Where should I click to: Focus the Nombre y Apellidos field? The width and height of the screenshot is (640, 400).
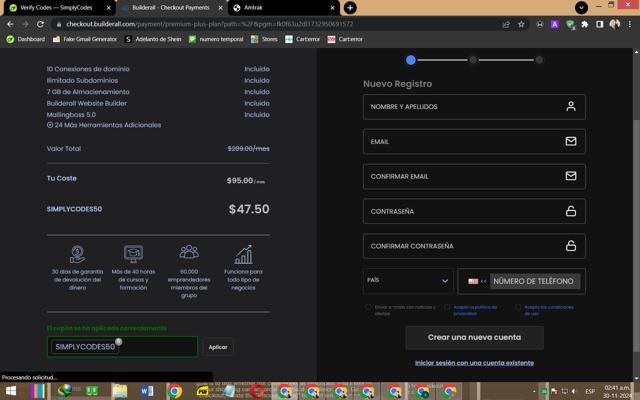pos(474,107)
